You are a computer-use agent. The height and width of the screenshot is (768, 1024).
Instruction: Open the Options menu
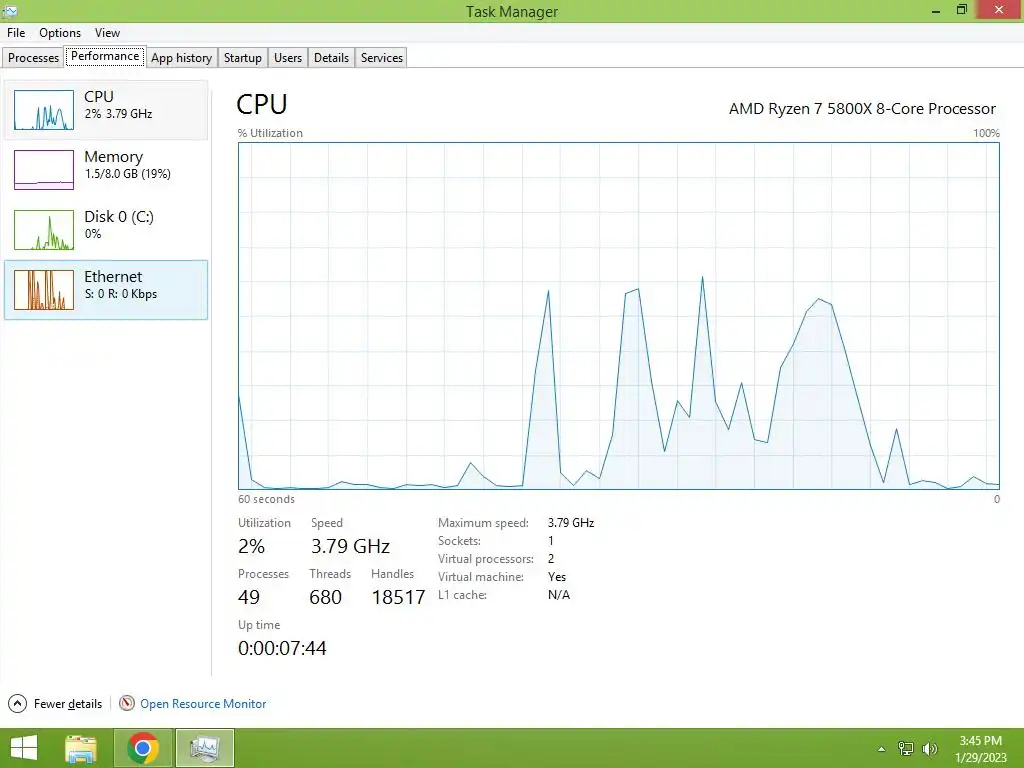tap(59, 33)
